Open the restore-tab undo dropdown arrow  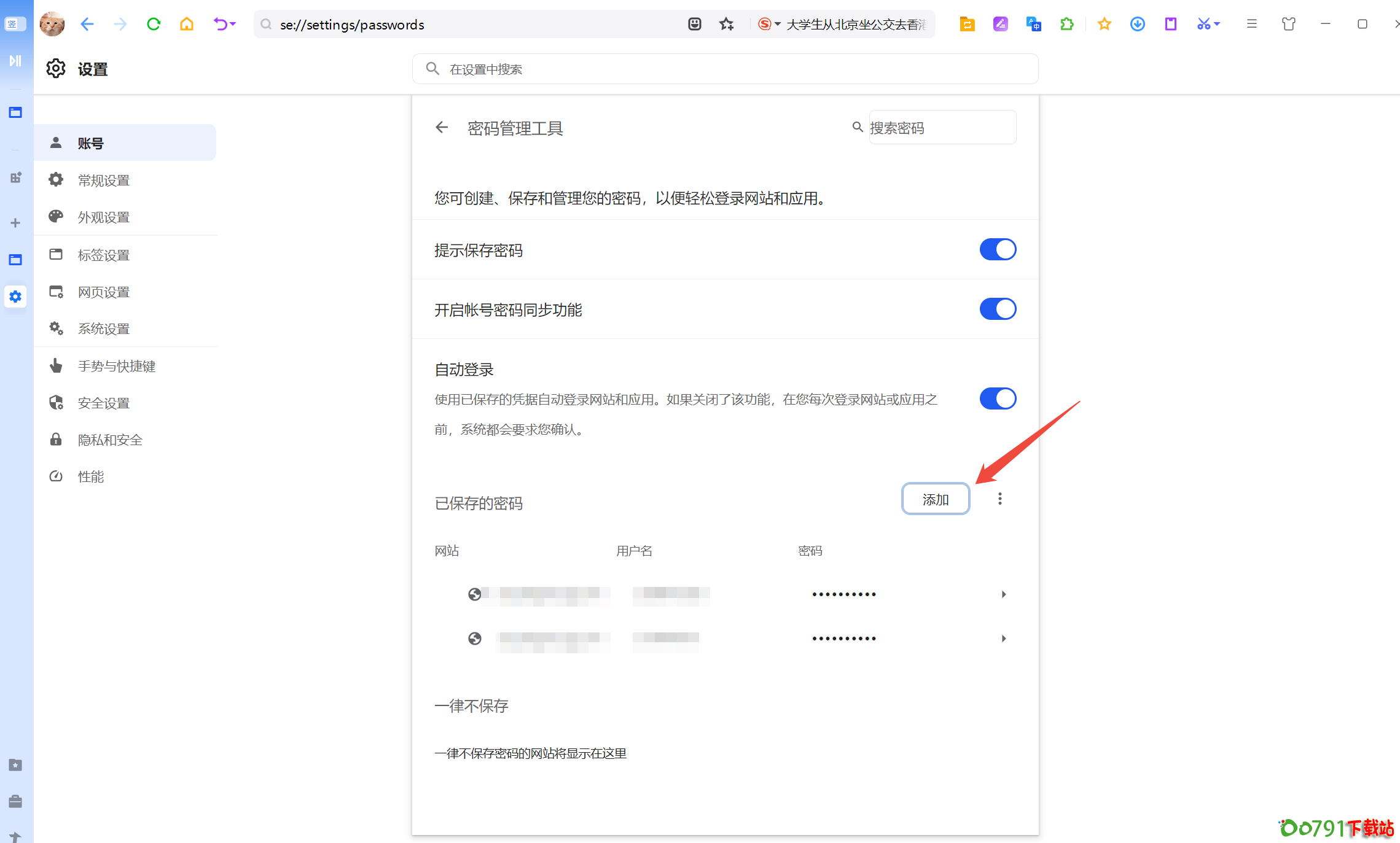coord(233,24)
